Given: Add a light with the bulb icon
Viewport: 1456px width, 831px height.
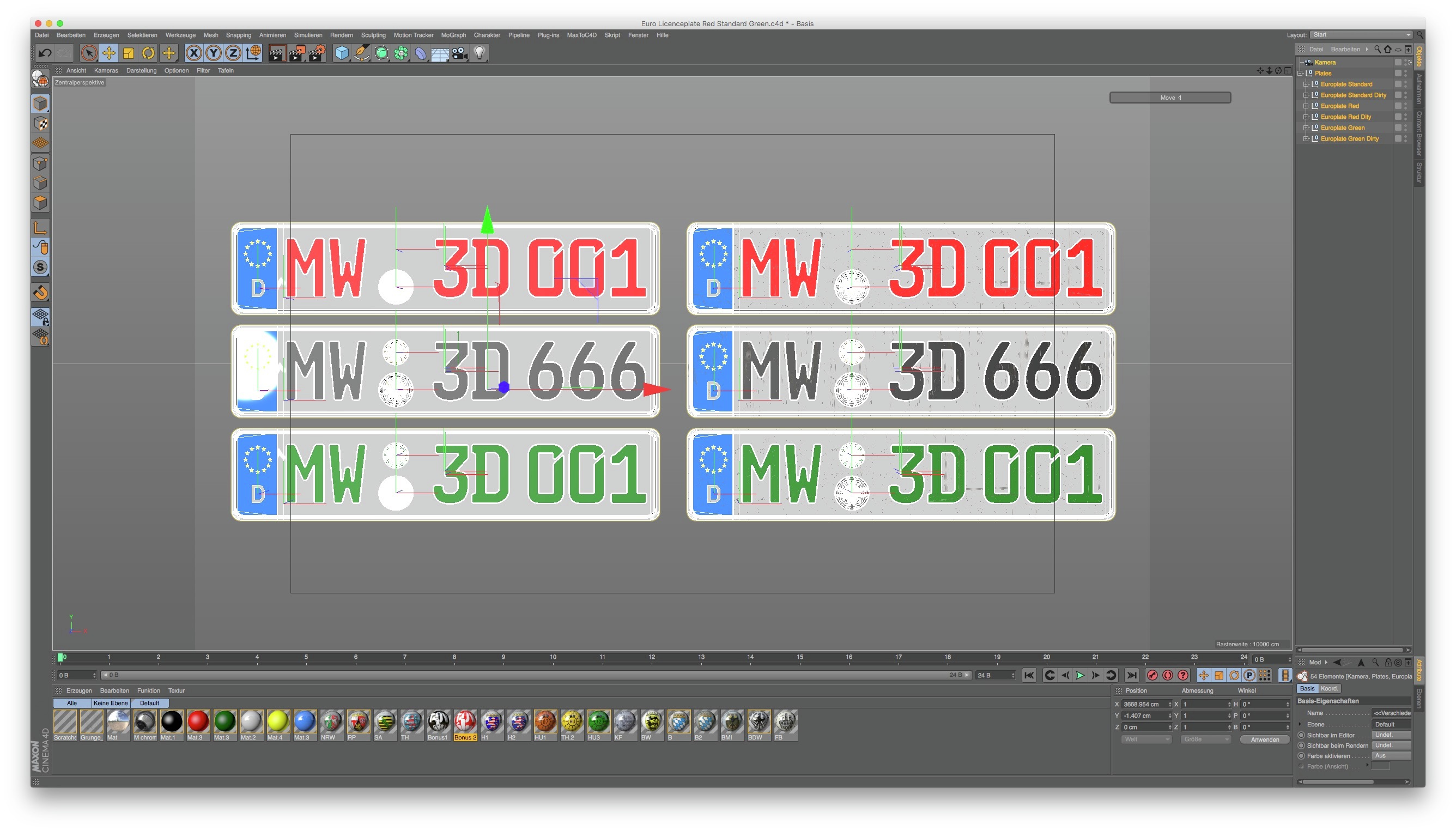Looking at the screenshot, I should click(x=480, y=53).
